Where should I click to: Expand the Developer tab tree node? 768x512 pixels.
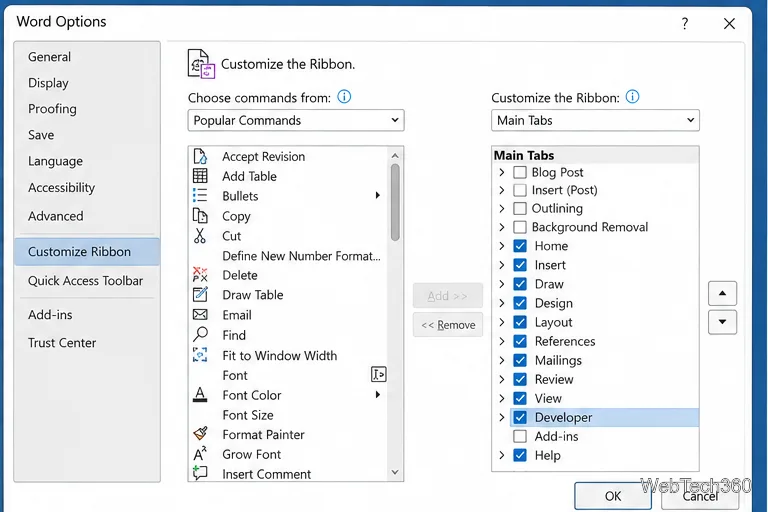pyautogui.click(x=502, y=417)
